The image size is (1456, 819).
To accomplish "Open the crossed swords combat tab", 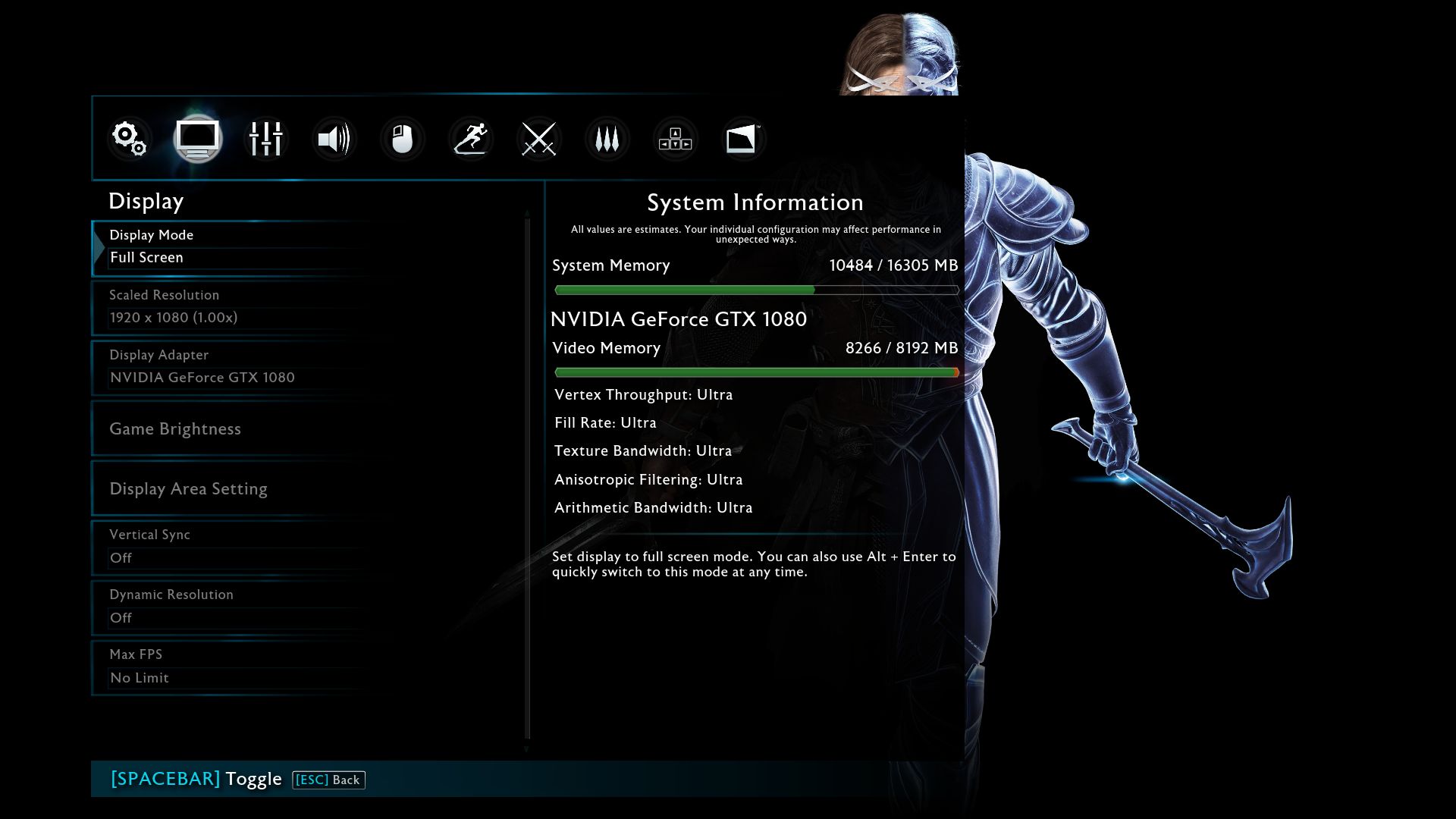I will (x=539, y=140).
